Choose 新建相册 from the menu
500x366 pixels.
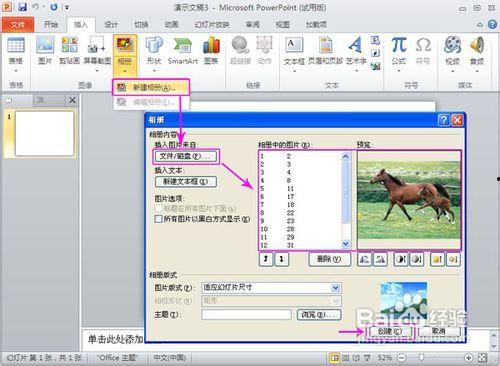pos(151,87)
